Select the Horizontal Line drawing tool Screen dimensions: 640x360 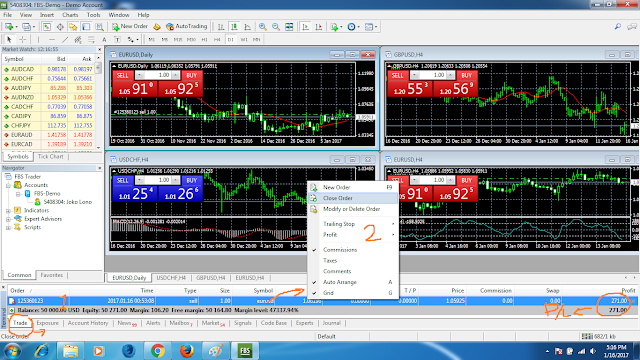click(52, 40)
